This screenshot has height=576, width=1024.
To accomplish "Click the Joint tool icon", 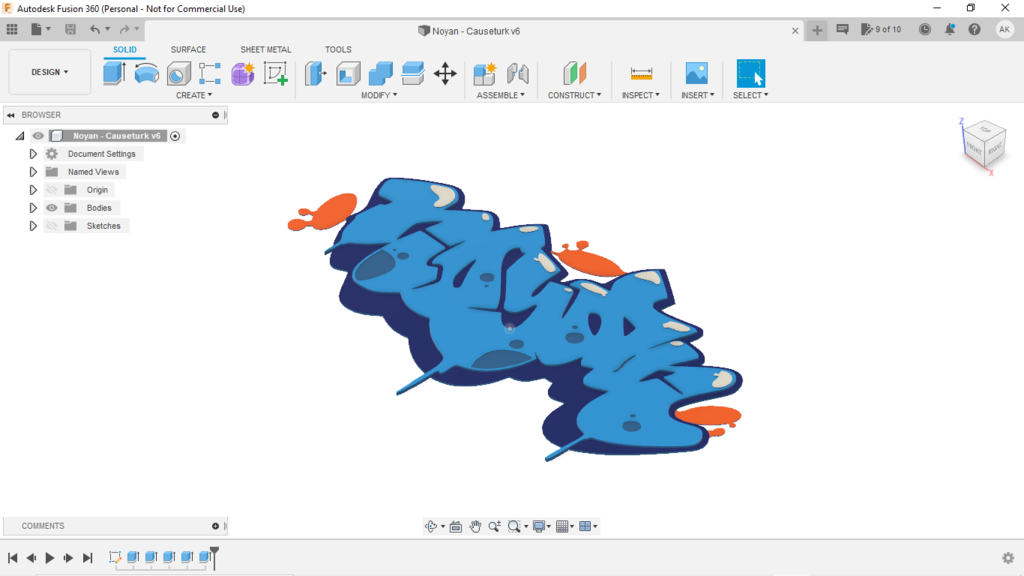I will pyautogui.click(x=517, y=73).
